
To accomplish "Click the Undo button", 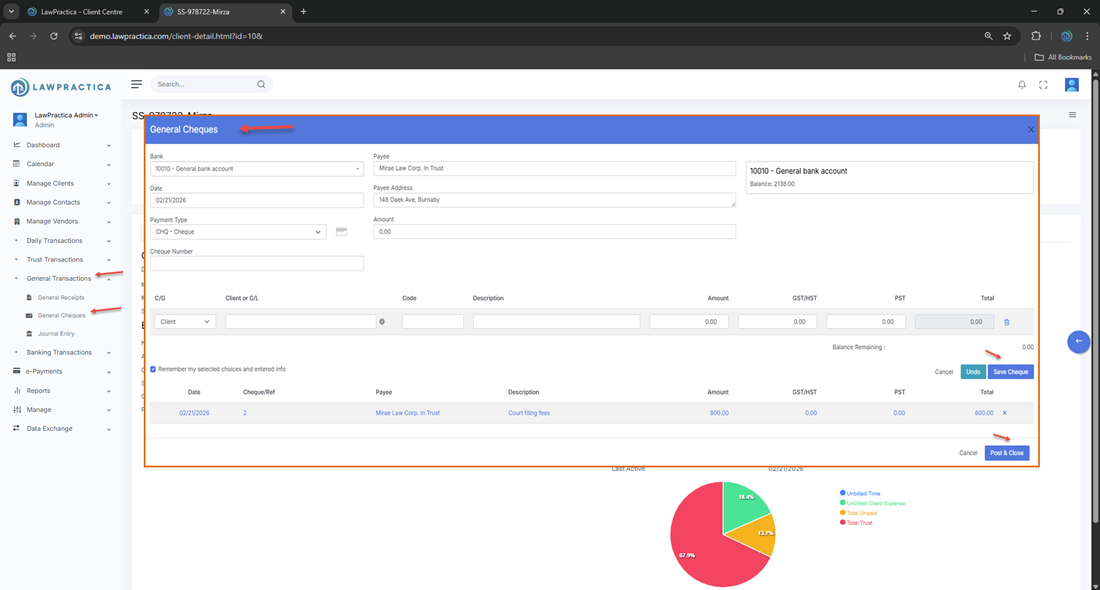I will click(x=972, y=372).
